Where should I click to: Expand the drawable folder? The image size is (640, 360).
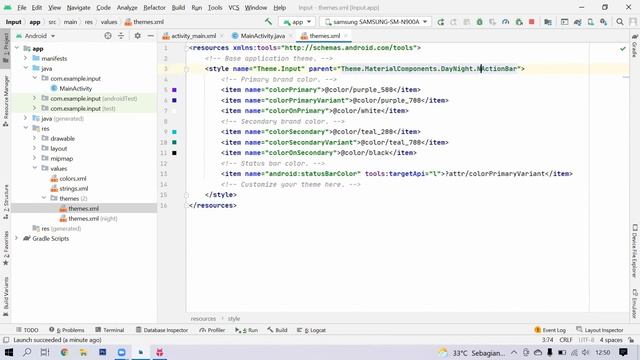(x=35, y=138)
